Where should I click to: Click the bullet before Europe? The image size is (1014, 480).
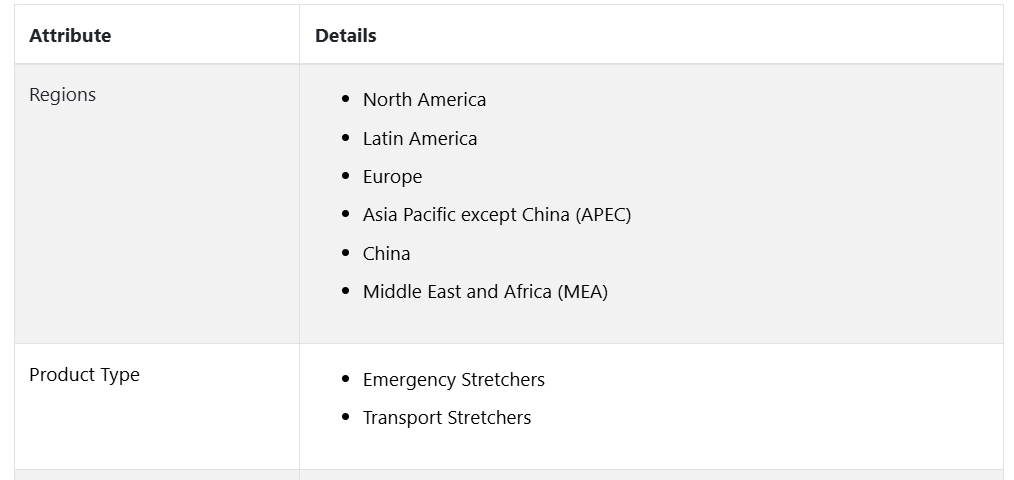coord(345,176)
